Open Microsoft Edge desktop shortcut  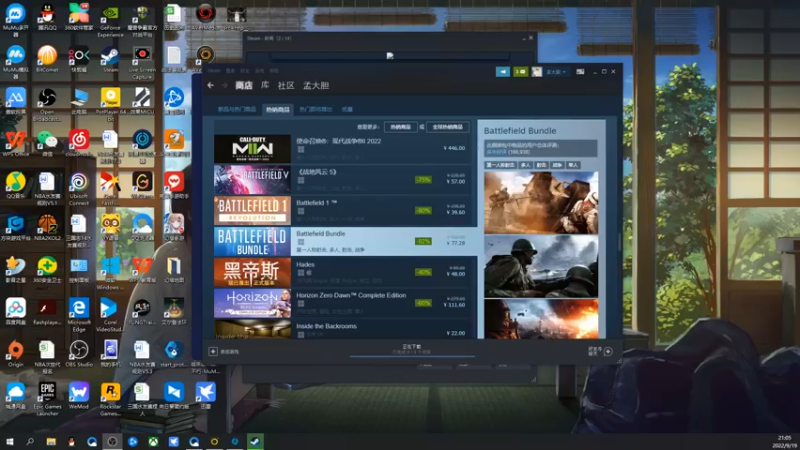pos(79,315)
